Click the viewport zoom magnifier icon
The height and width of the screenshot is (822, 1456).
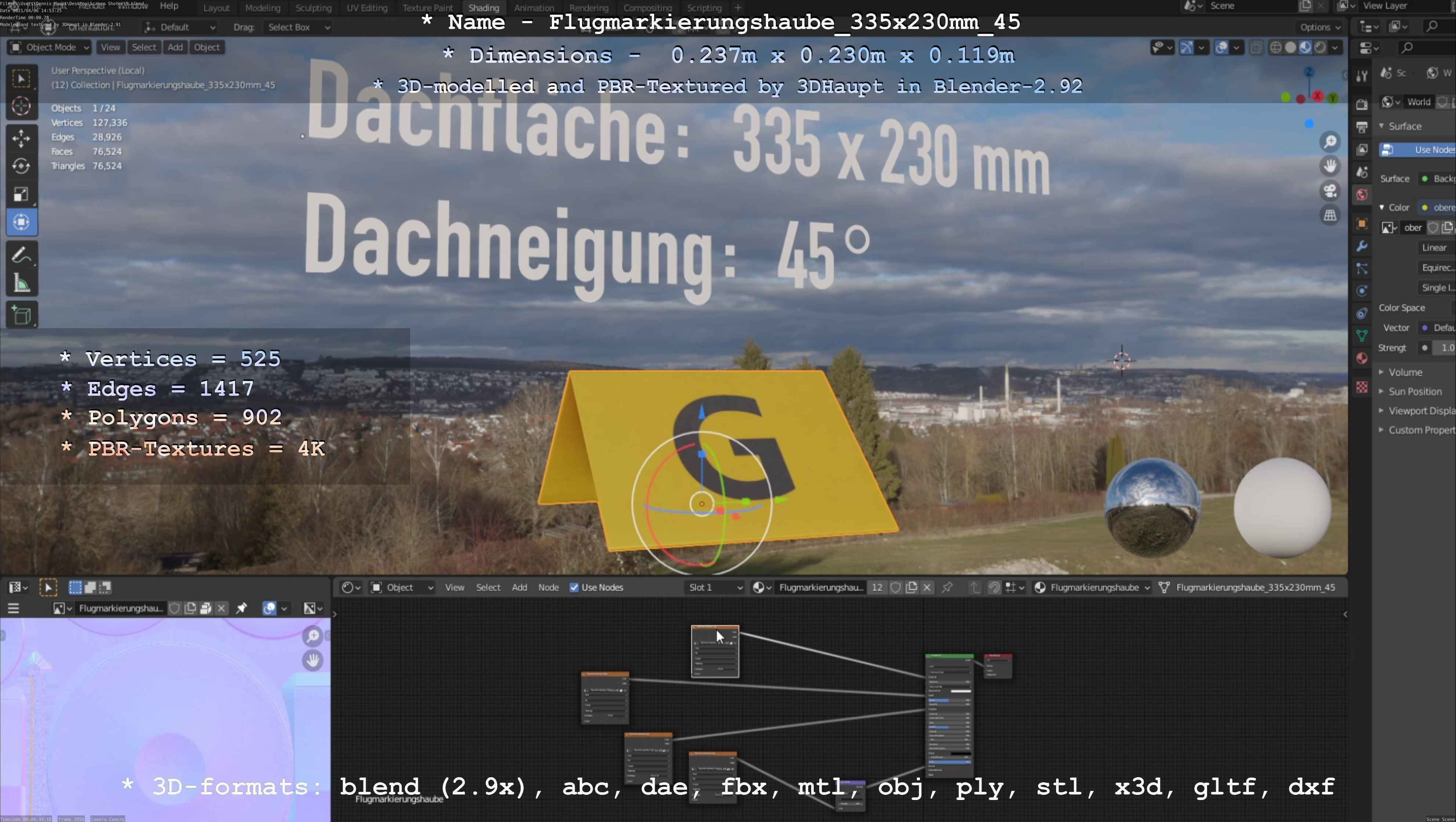[x=1330, y=142]
